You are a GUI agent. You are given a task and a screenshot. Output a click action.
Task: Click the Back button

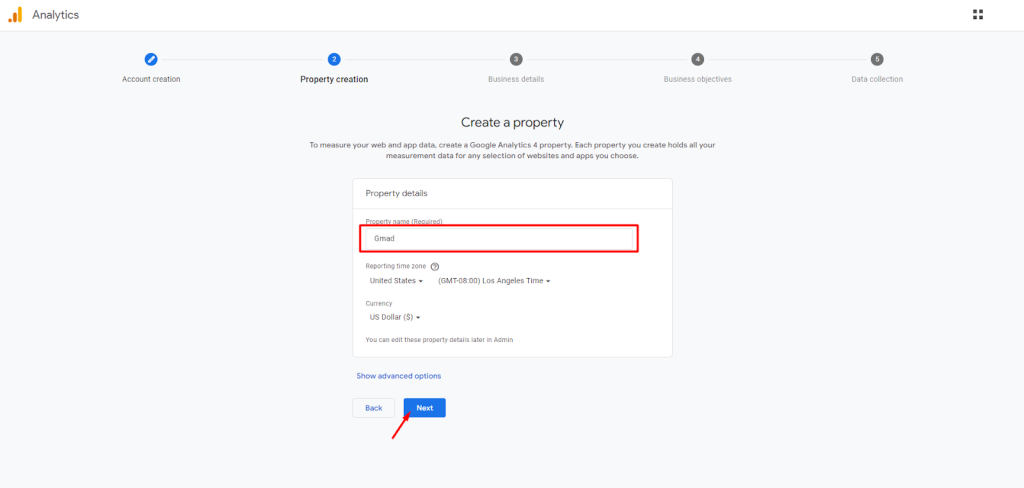[374, 408]
